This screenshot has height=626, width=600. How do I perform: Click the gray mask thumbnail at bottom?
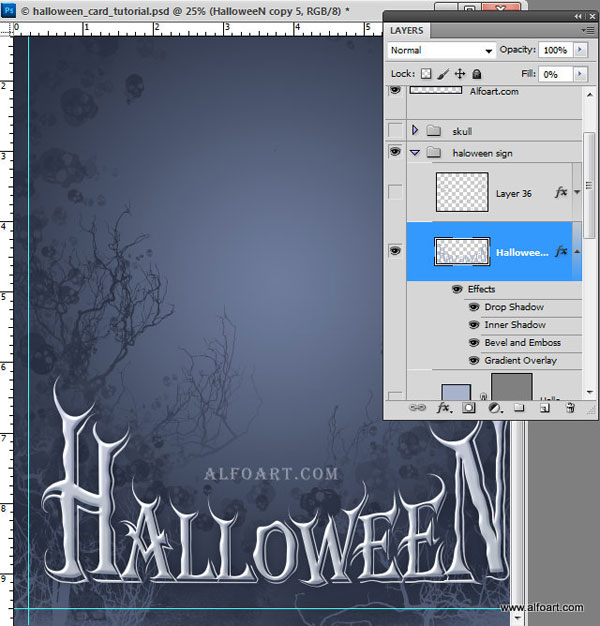coord(511,387)
